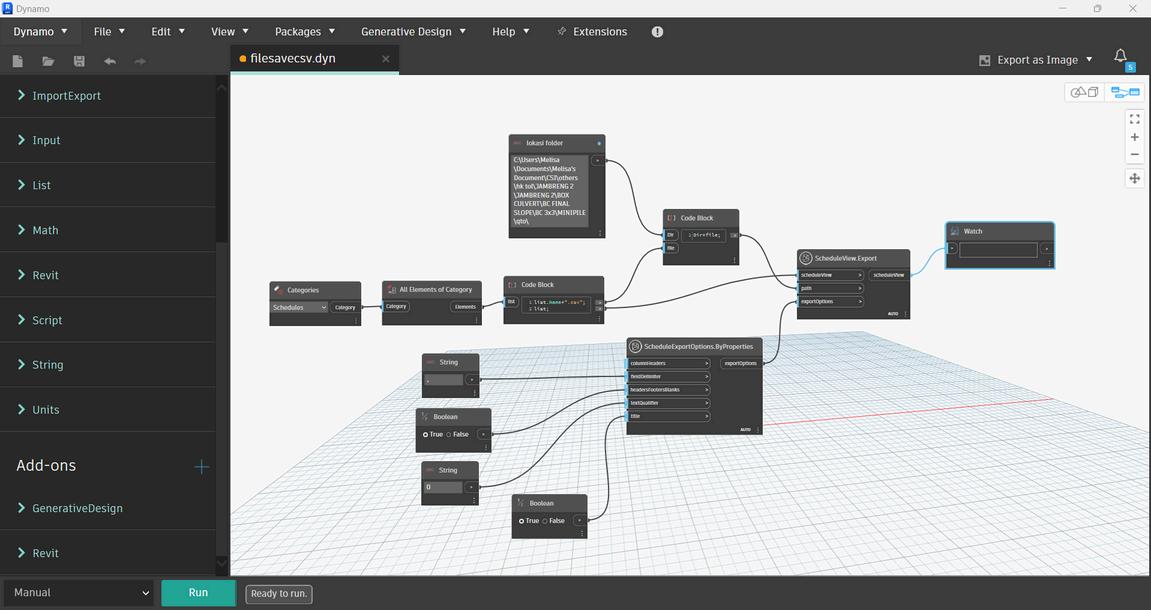Save the graph using the floppy icon
The width and height of the screenshot is (1151, 610).
pyautogui.click(x=79, y=61)
